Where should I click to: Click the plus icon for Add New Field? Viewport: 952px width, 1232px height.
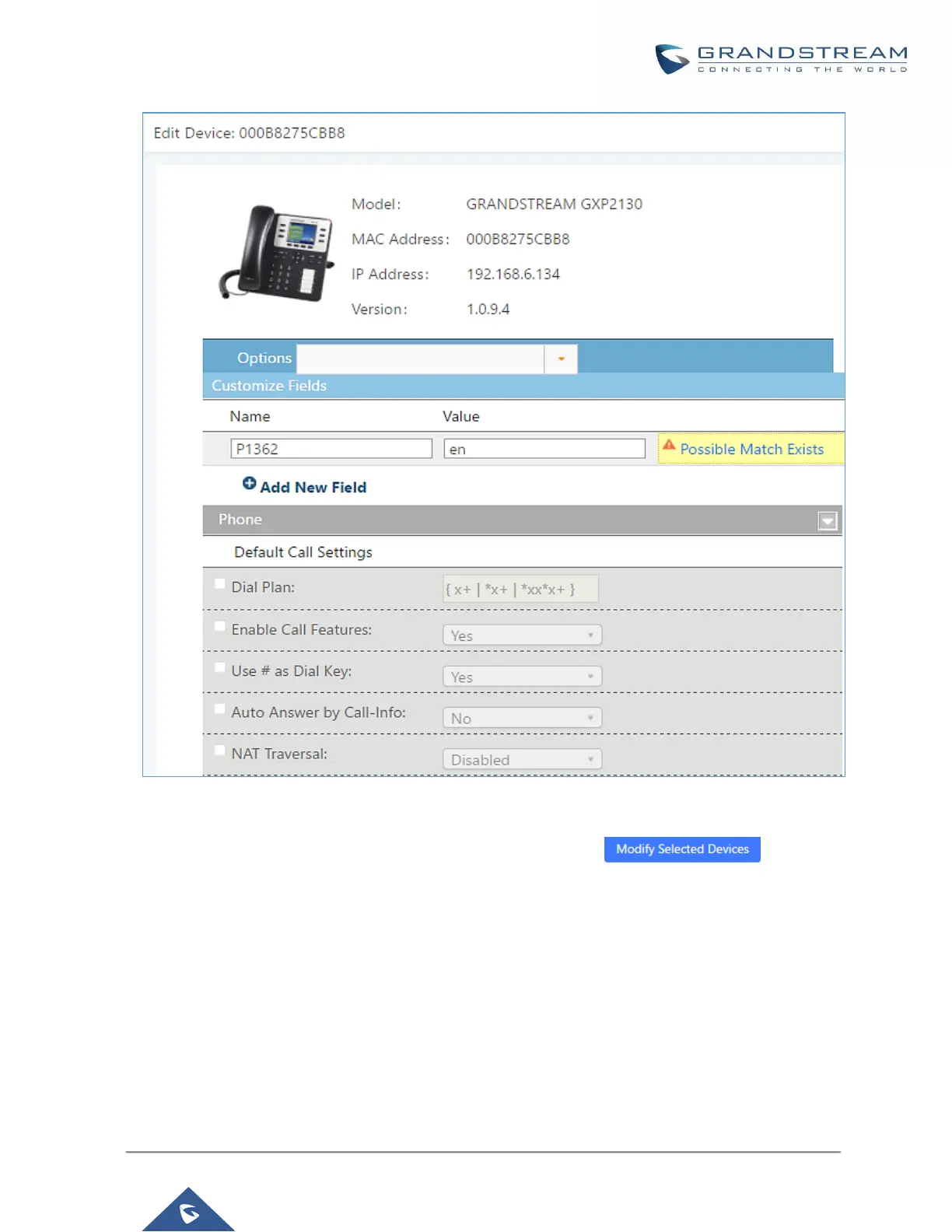249,483
